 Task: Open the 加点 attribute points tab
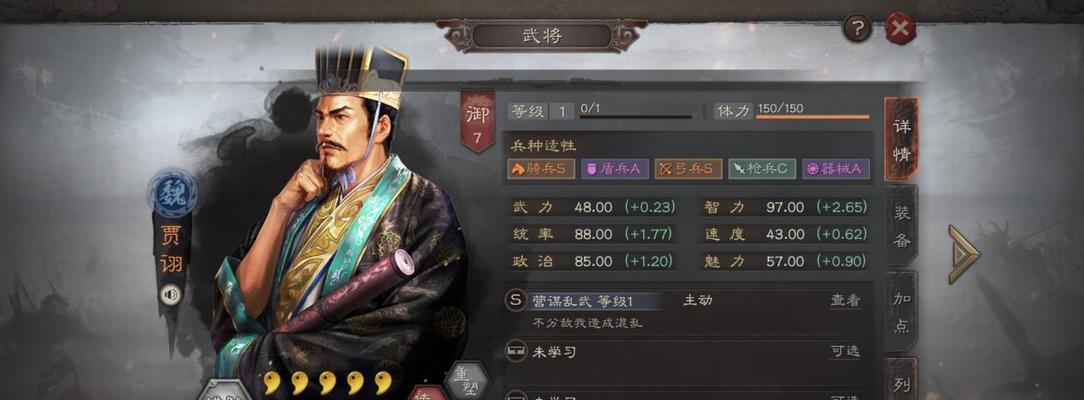(x=901, y=312)
